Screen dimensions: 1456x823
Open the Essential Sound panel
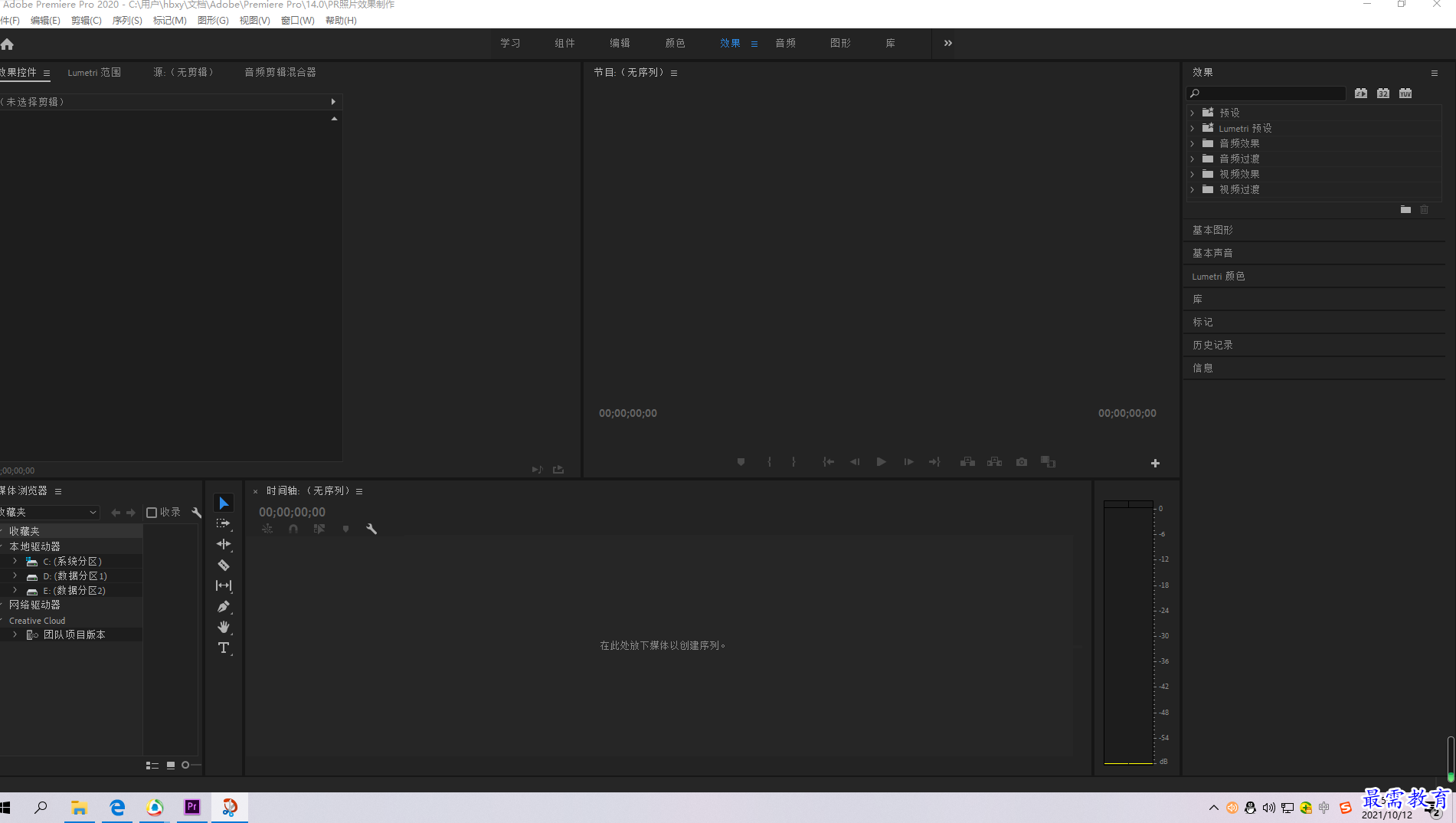click(1212, 253)
